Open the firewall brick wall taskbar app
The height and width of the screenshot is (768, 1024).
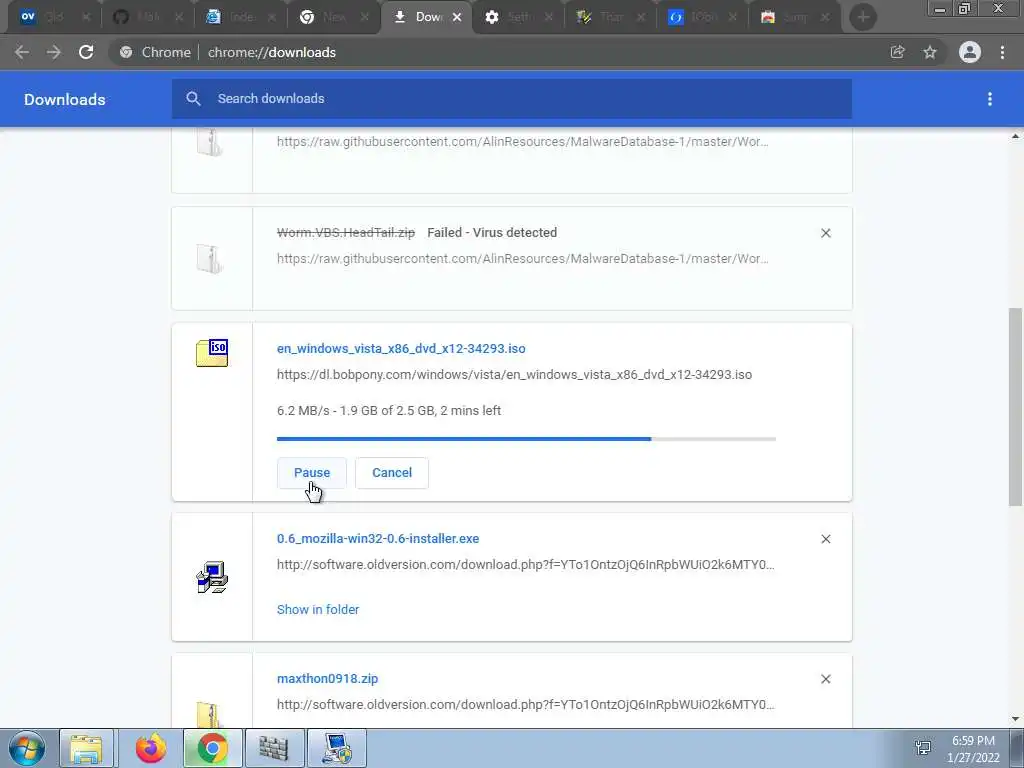pyautogui.click(x=274, y=748)
